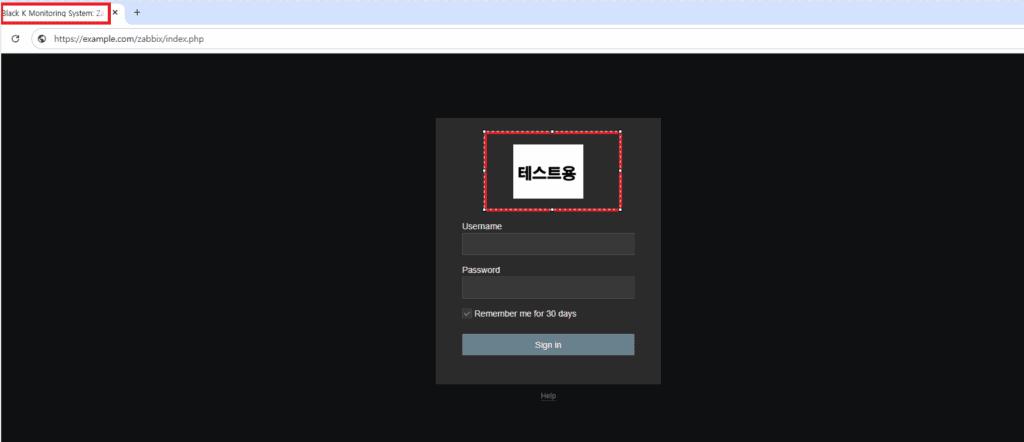This screenshot has height=442, width=1024.
Task: Click the browser reload icon
Action: [x=16, y=39]
